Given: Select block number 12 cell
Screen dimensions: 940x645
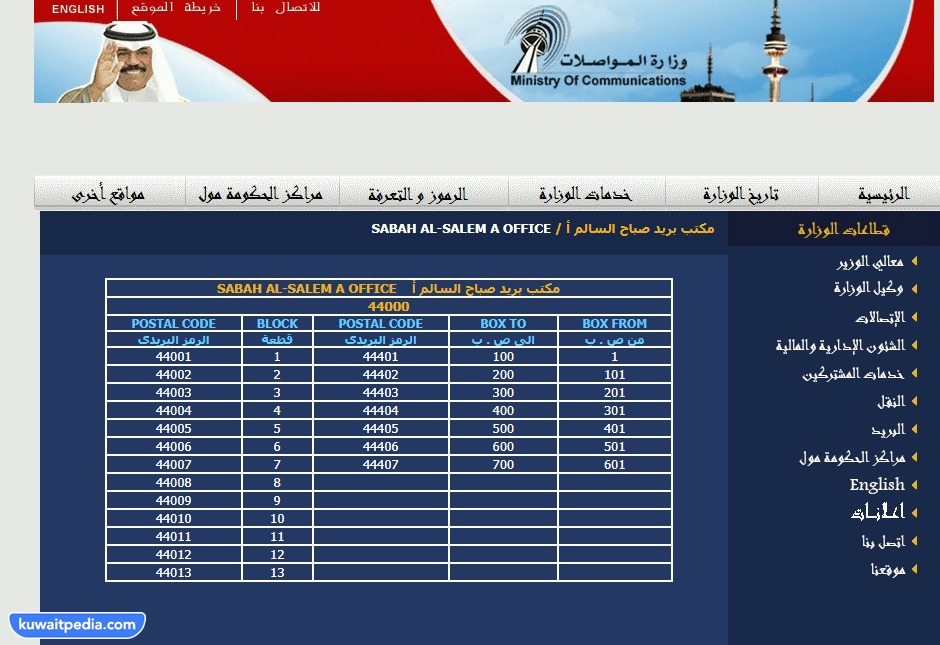Looking at the screenshot, I should coord(277,554).
